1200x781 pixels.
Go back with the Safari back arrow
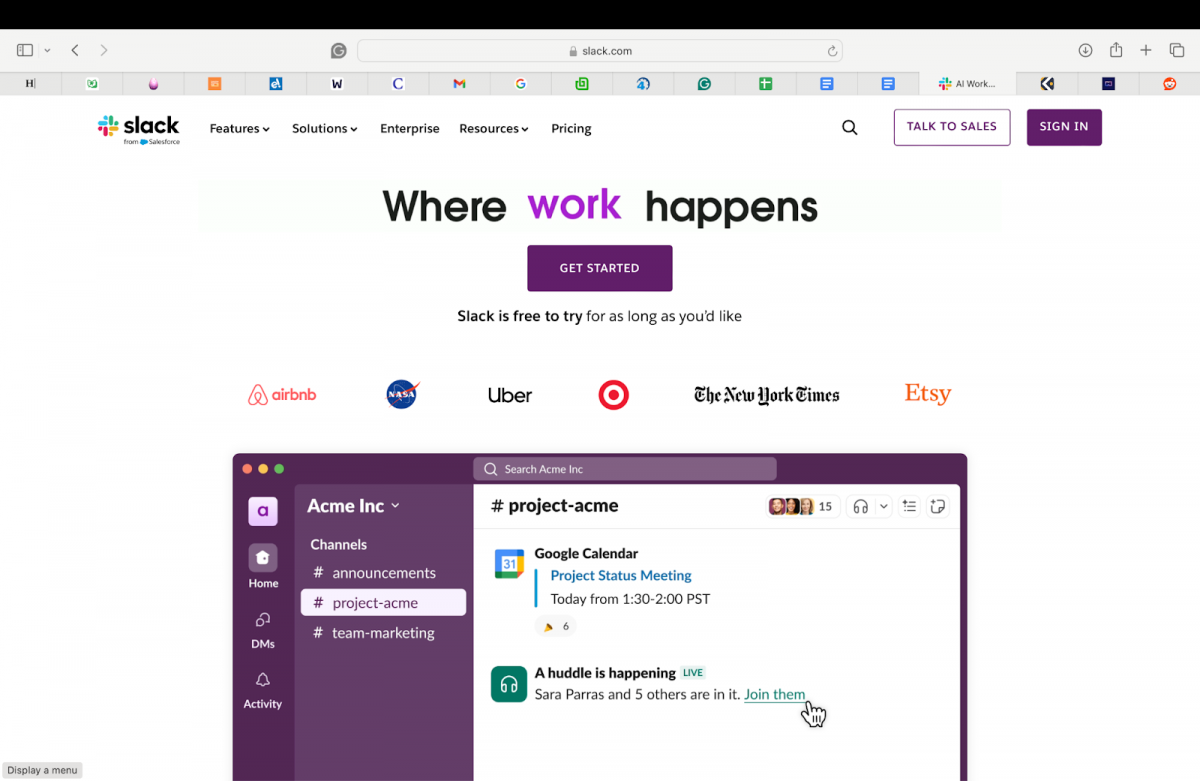75,50
